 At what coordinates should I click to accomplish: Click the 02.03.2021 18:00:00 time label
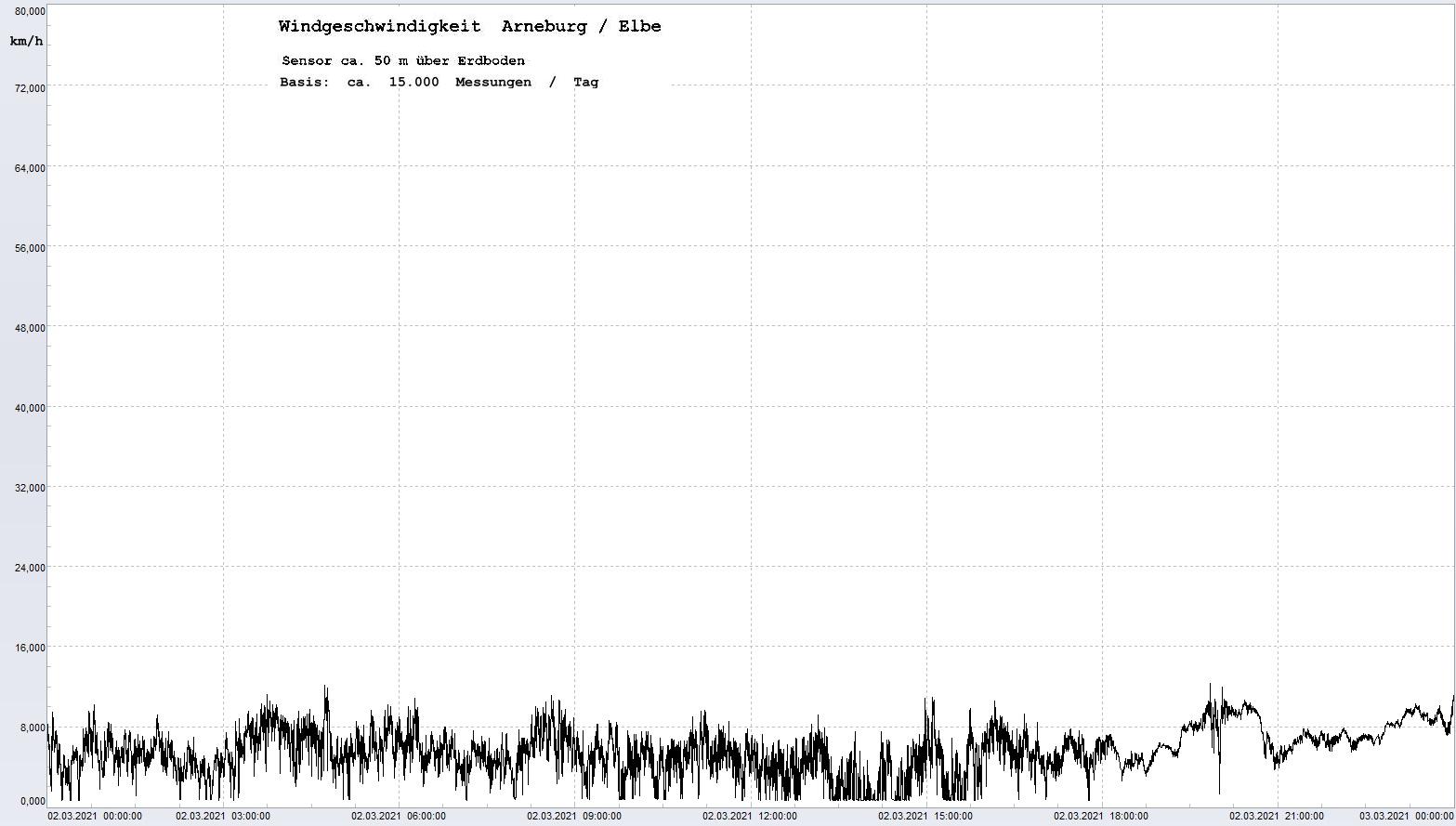point(1101,817)
